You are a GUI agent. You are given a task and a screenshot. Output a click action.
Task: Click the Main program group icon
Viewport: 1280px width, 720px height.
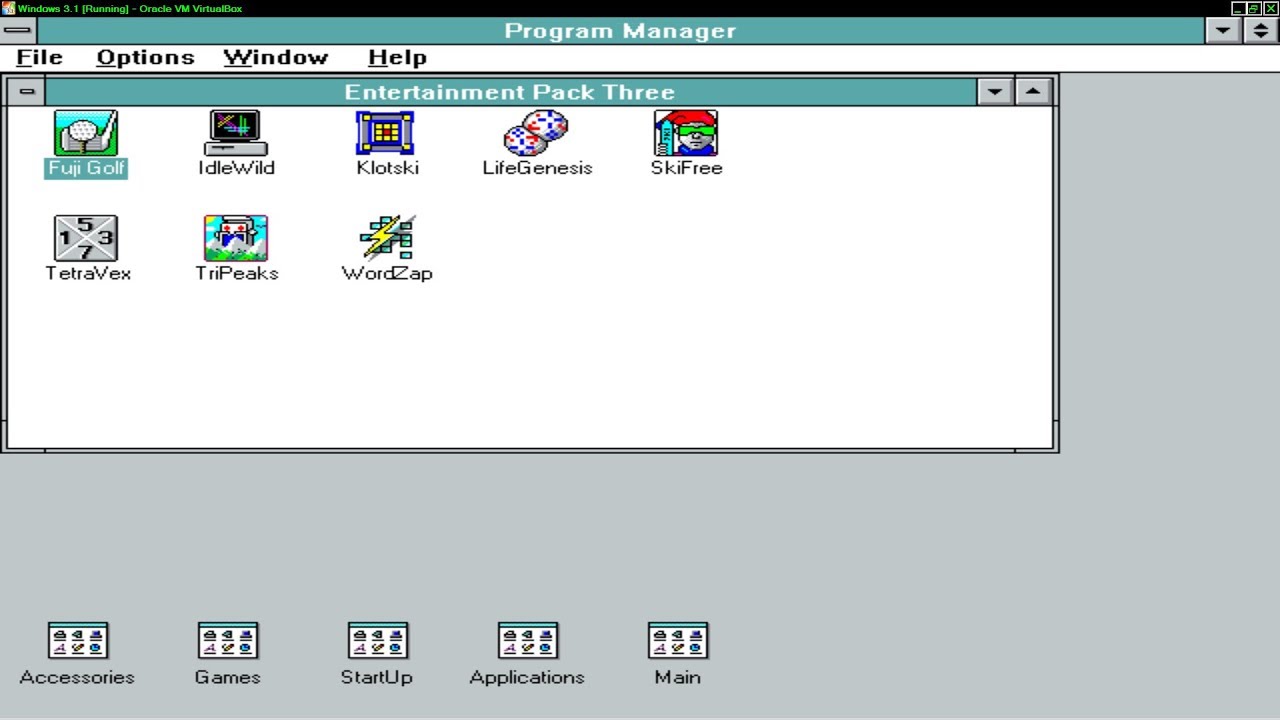[678, 641]
